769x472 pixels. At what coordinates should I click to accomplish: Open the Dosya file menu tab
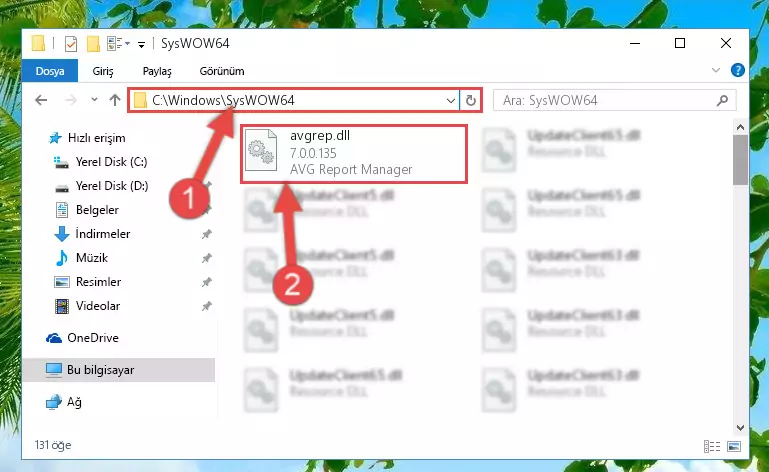(50, 71)
